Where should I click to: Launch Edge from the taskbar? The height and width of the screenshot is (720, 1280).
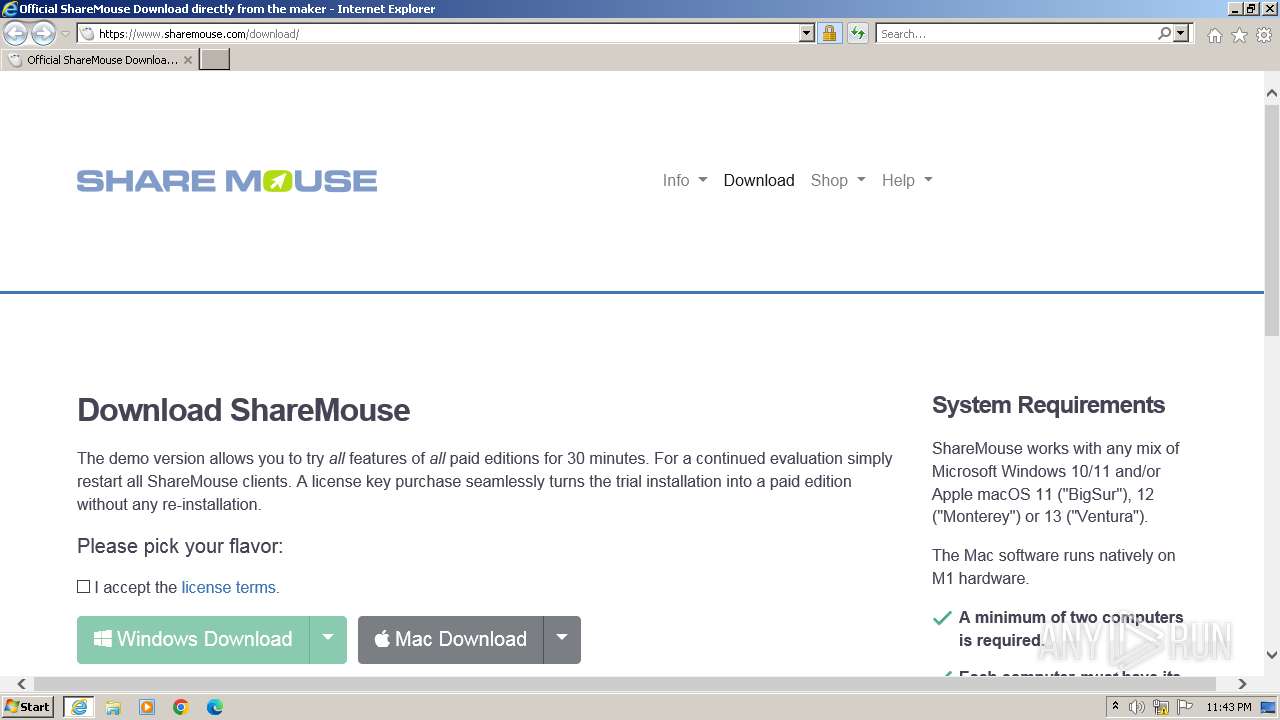click(215, 707)
